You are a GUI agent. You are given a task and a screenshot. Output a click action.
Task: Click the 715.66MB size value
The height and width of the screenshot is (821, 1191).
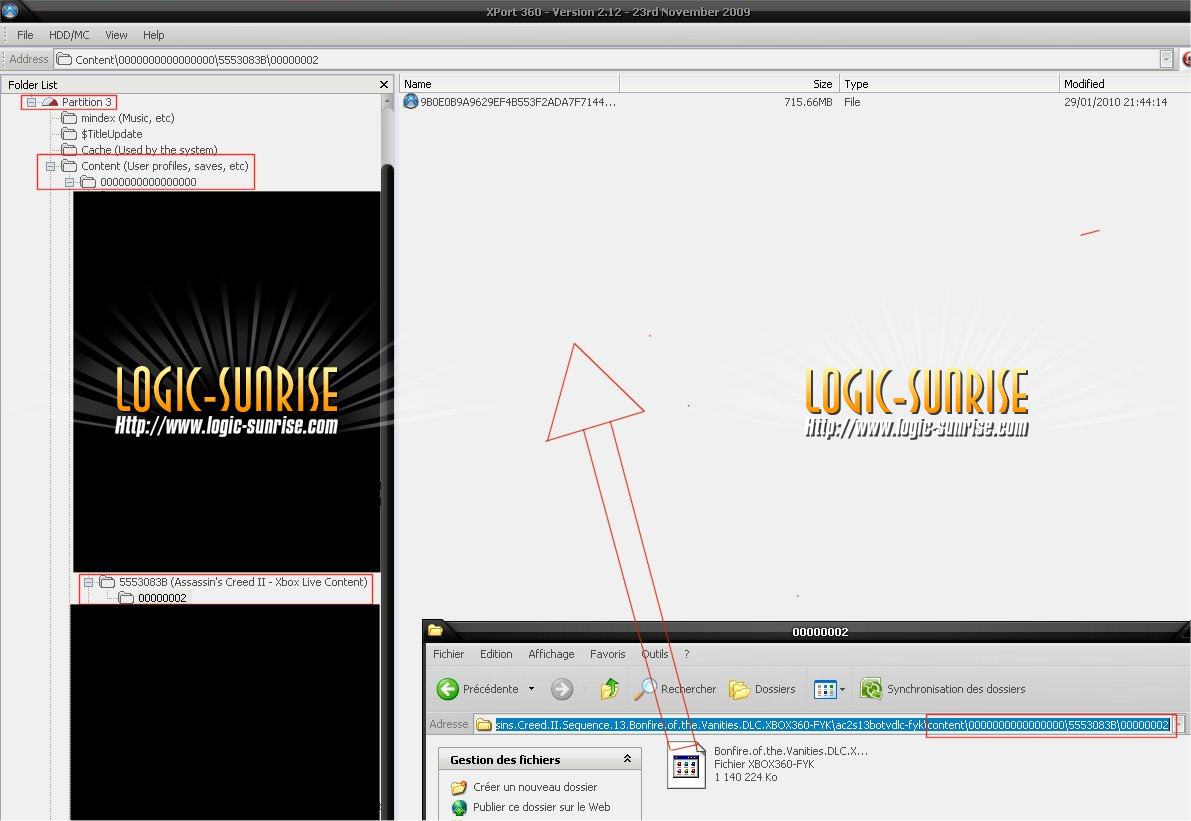808,102
